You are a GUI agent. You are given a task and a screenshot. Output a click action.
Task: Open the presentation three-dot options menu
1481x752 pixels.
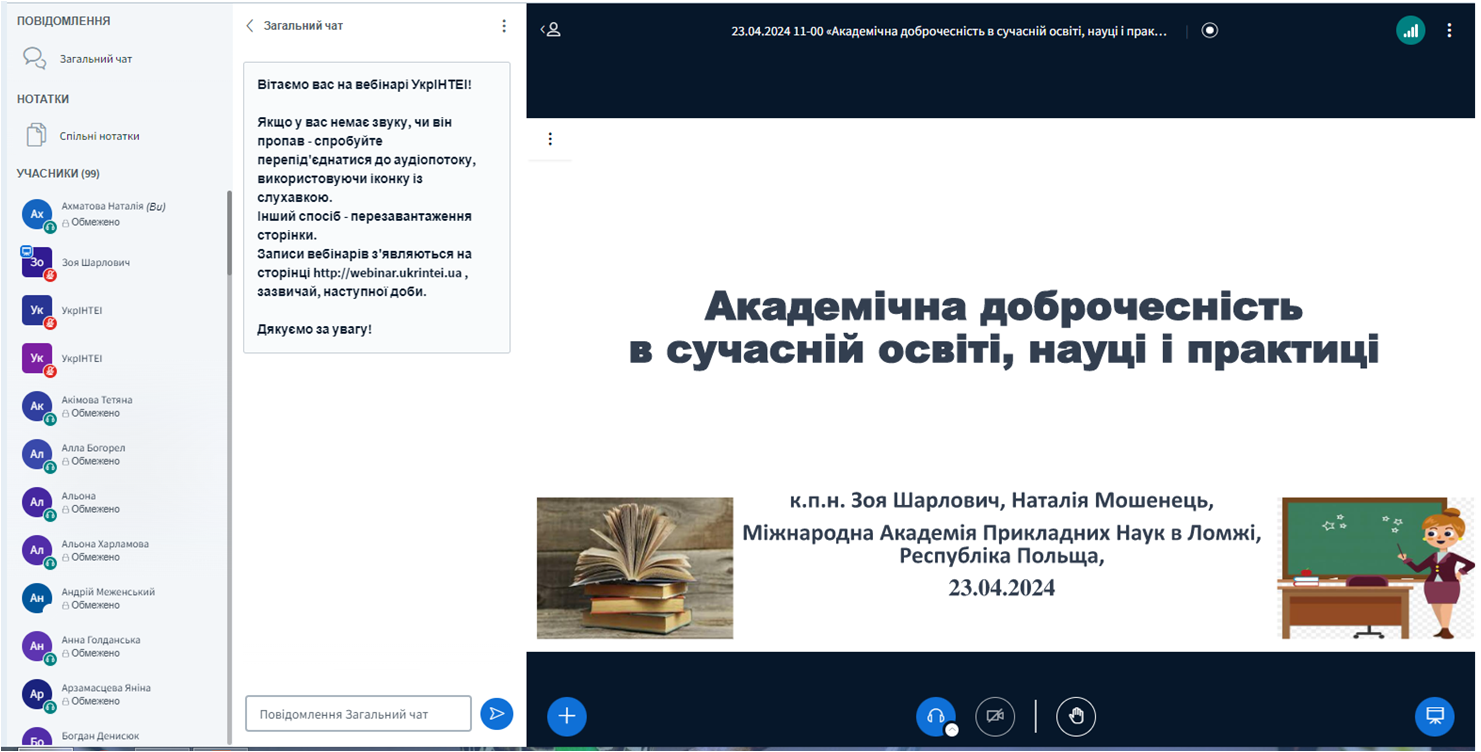click(x=550, y=139)
